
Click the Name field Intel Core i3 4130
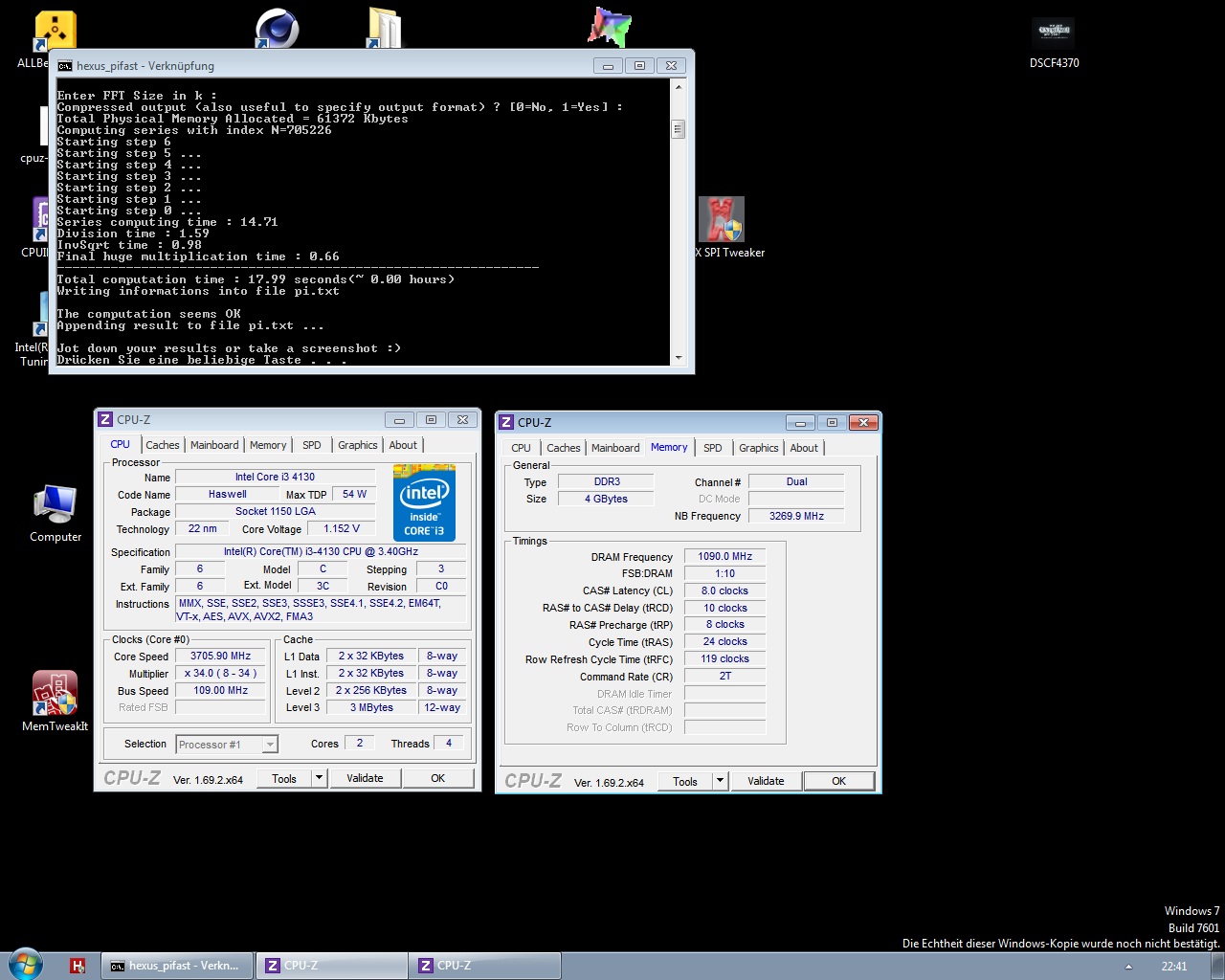click(275, 477)
